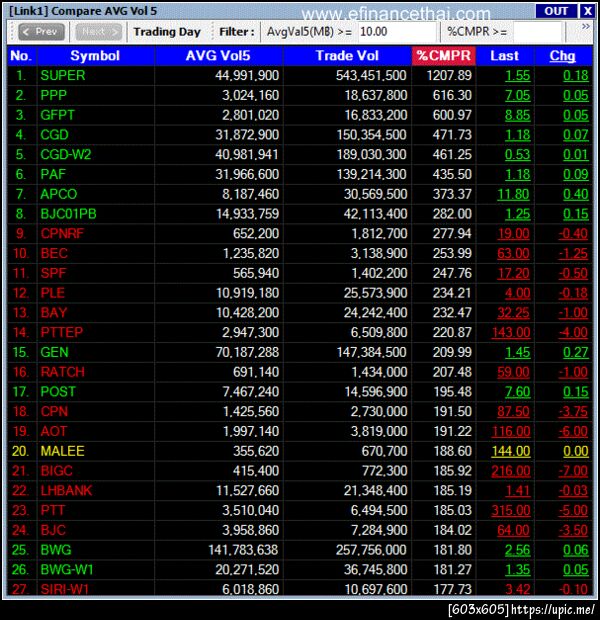Open RATCH last price 59.00

pos(513,372)
